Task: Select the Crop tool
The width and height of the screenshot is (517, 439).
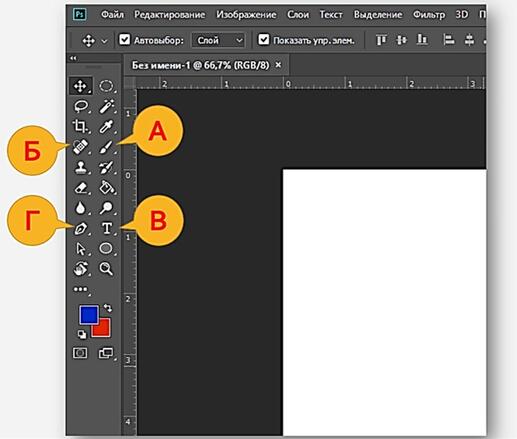Action: 80,126
